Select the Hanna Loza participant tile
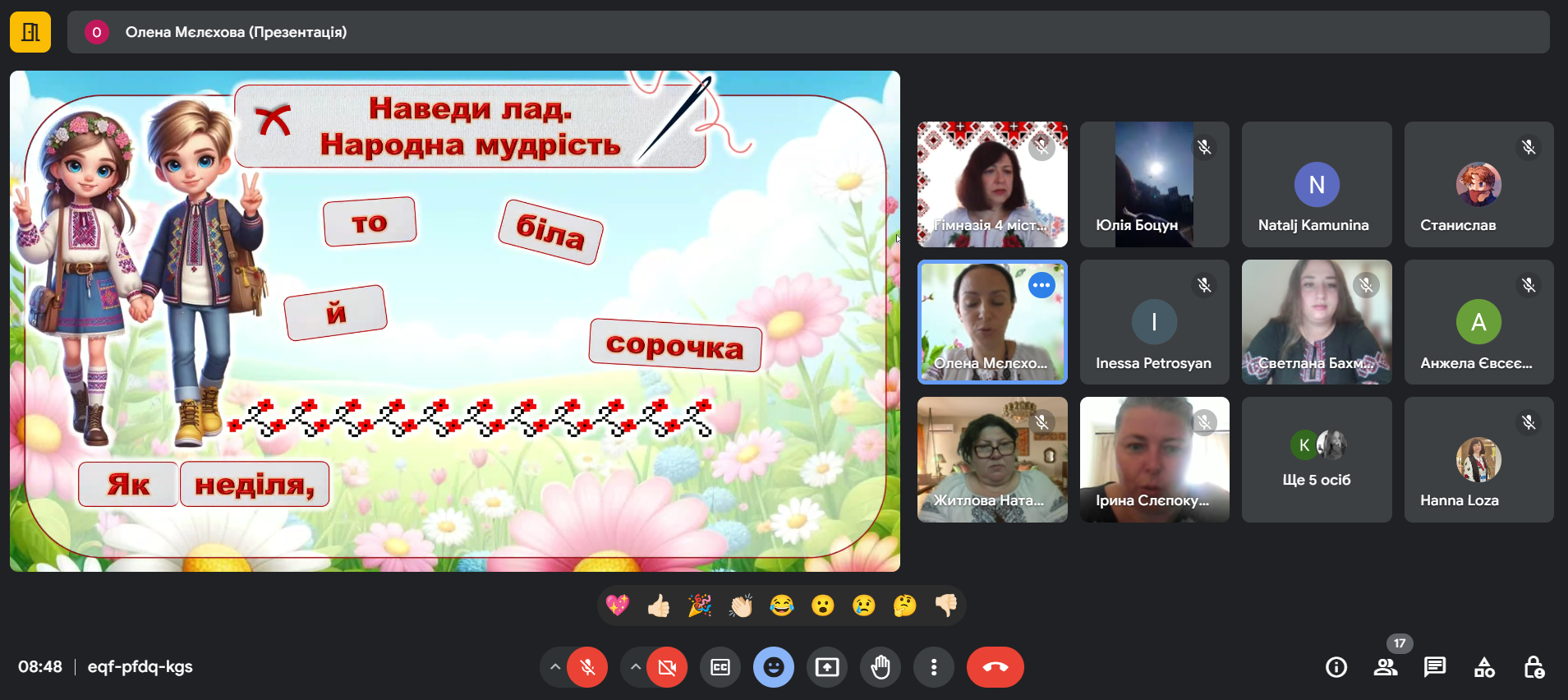This screenshot has width=1568, height=700. tap(1478, 459)
